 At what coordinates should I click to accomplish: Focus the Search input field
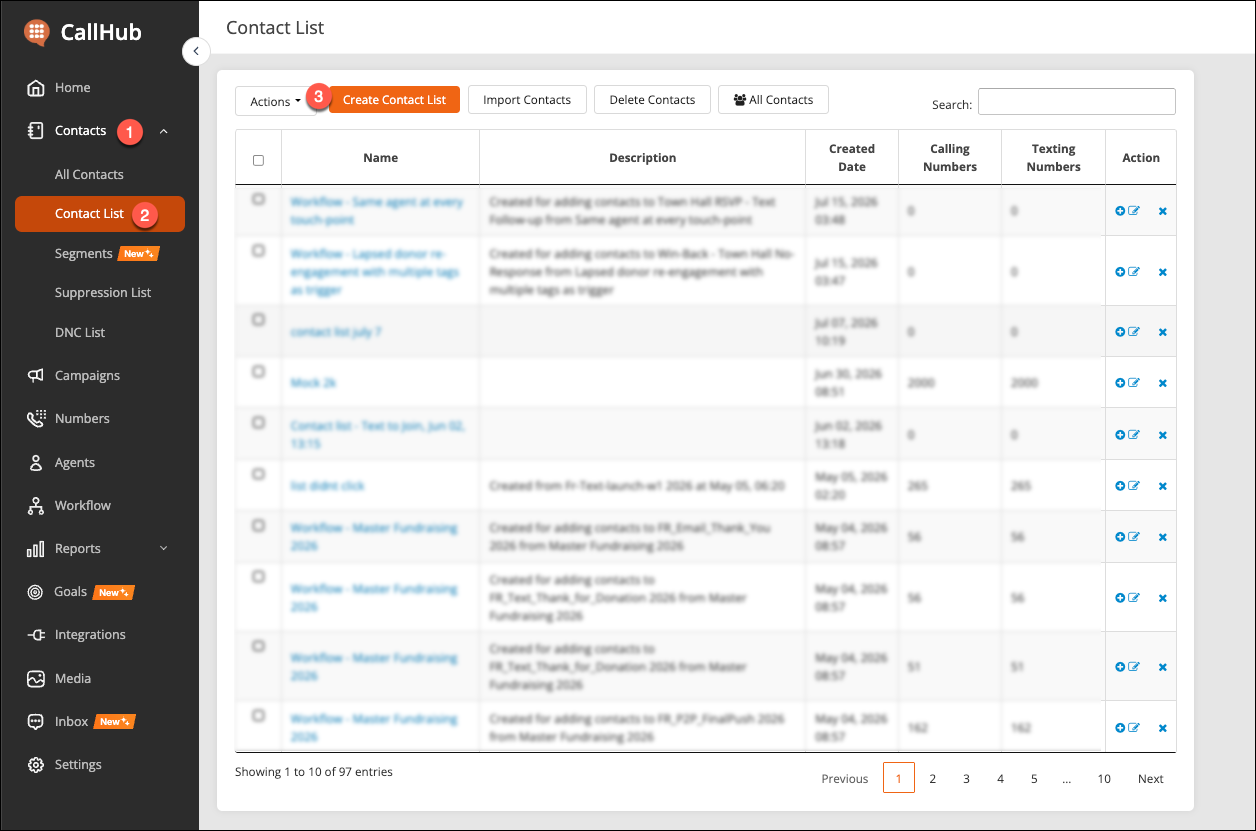tap(1076, 101)
